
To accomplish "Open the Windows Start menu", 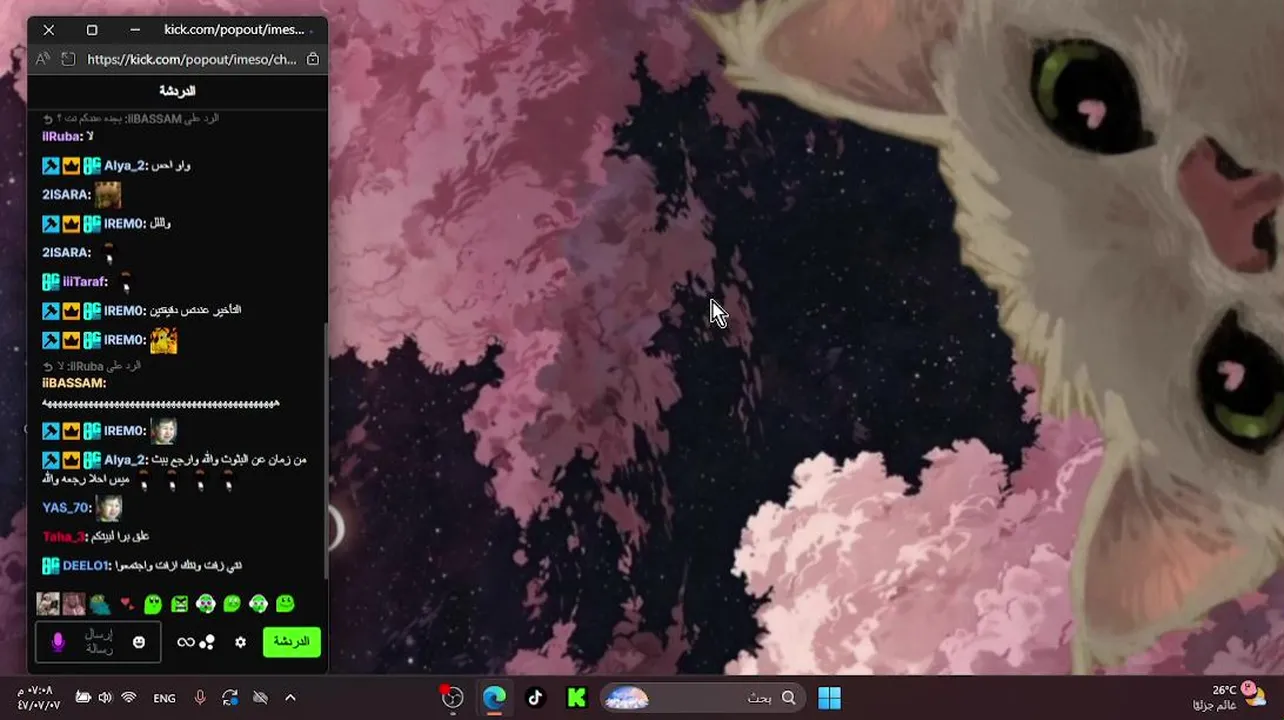I will click(829, 698).
